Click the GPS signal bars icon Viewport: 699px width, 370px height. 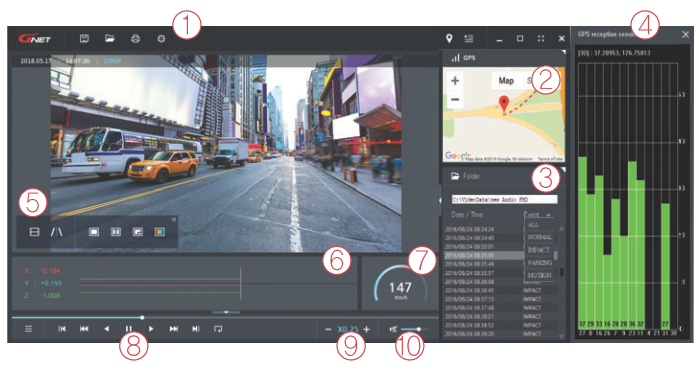coord(455,58)
